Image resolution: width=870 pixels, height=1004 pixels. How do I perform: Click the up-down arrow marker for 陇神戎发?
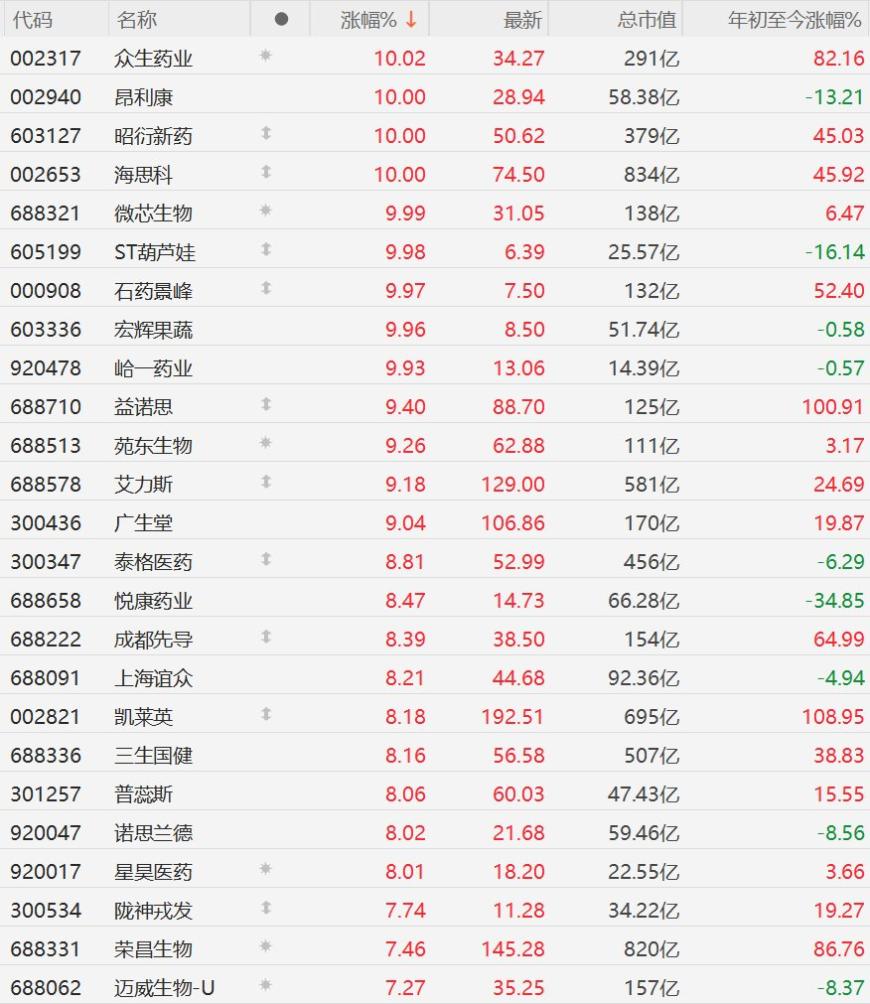[x=266, y=907]
